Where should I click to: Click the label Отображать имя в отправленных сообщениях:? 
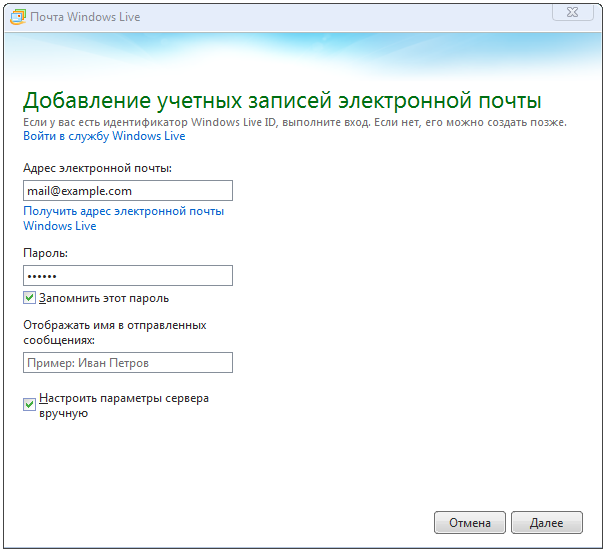tap(115, 333)
